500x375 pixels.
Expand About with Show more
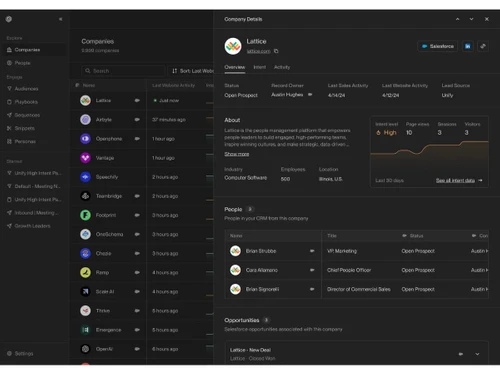(x=237, y=154)
